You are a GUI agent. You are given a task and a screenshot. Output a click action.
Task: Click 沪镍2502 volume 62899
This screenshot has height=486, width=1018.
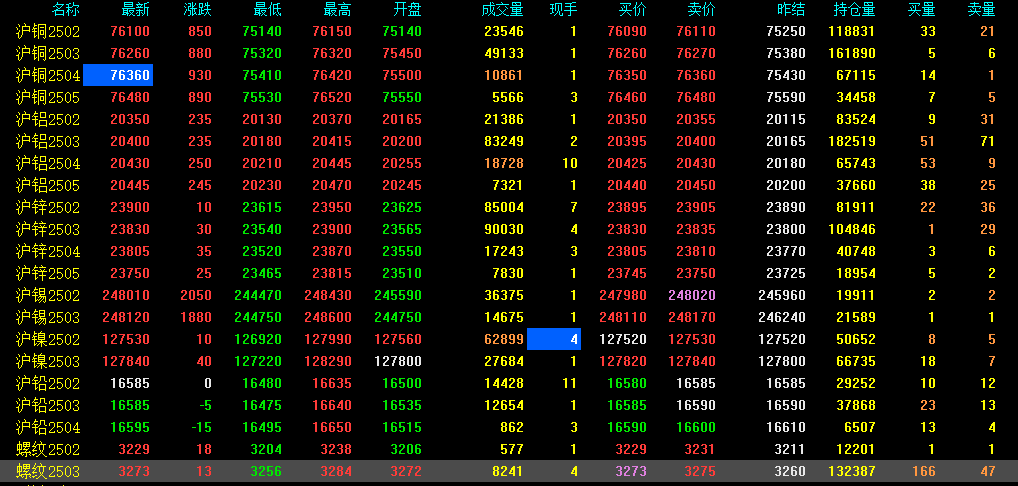coord(504,339)
